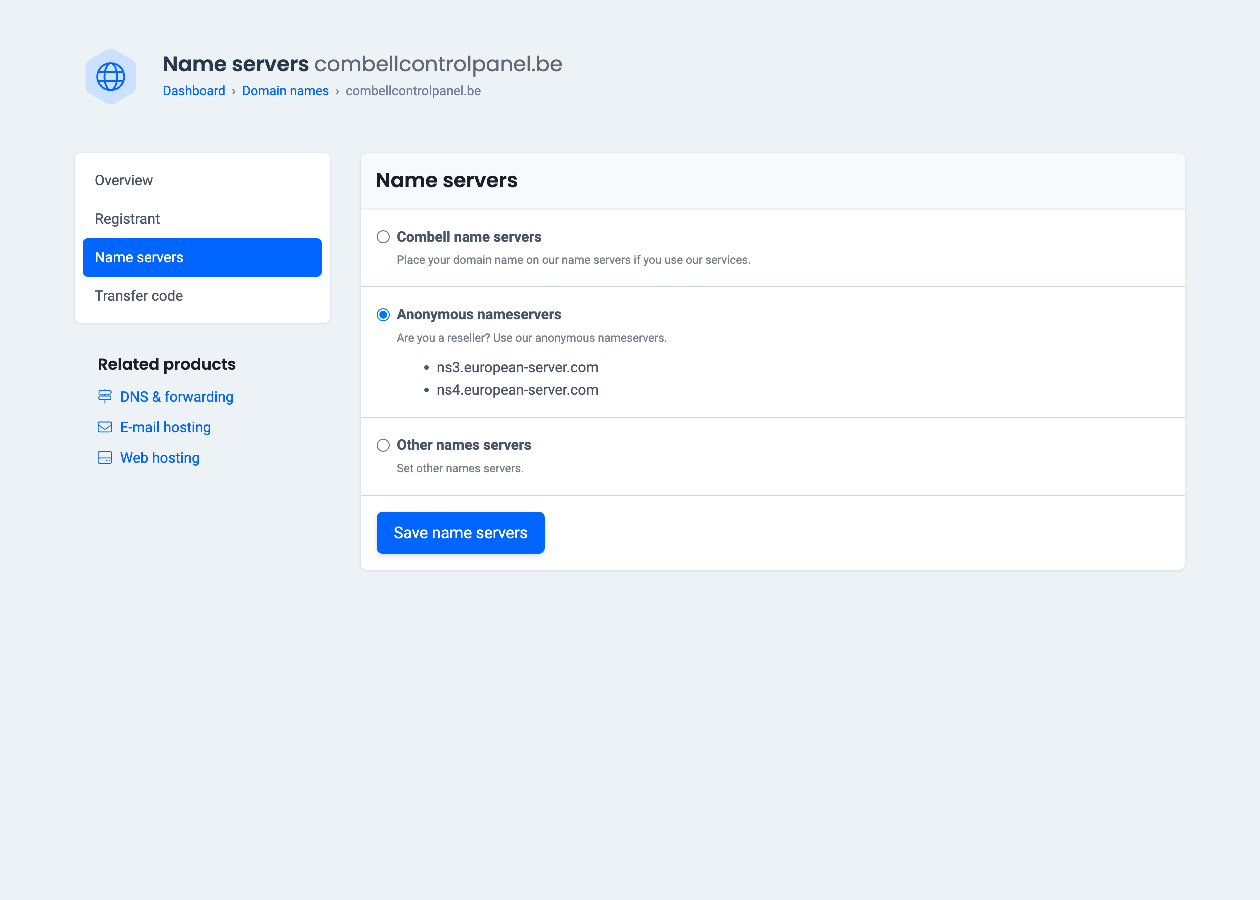Open the Web hosting link
Viewport: 1260px width, 900px height.
coord(160,458)
